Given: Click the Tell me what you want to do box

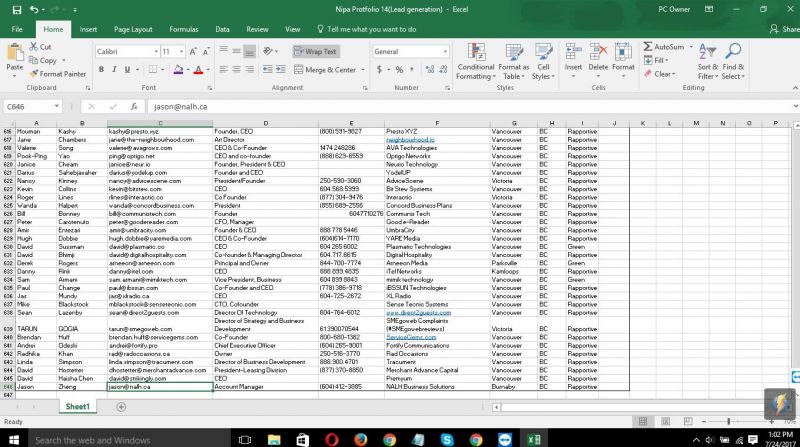Looking at the screenshot, I should 366,30.
